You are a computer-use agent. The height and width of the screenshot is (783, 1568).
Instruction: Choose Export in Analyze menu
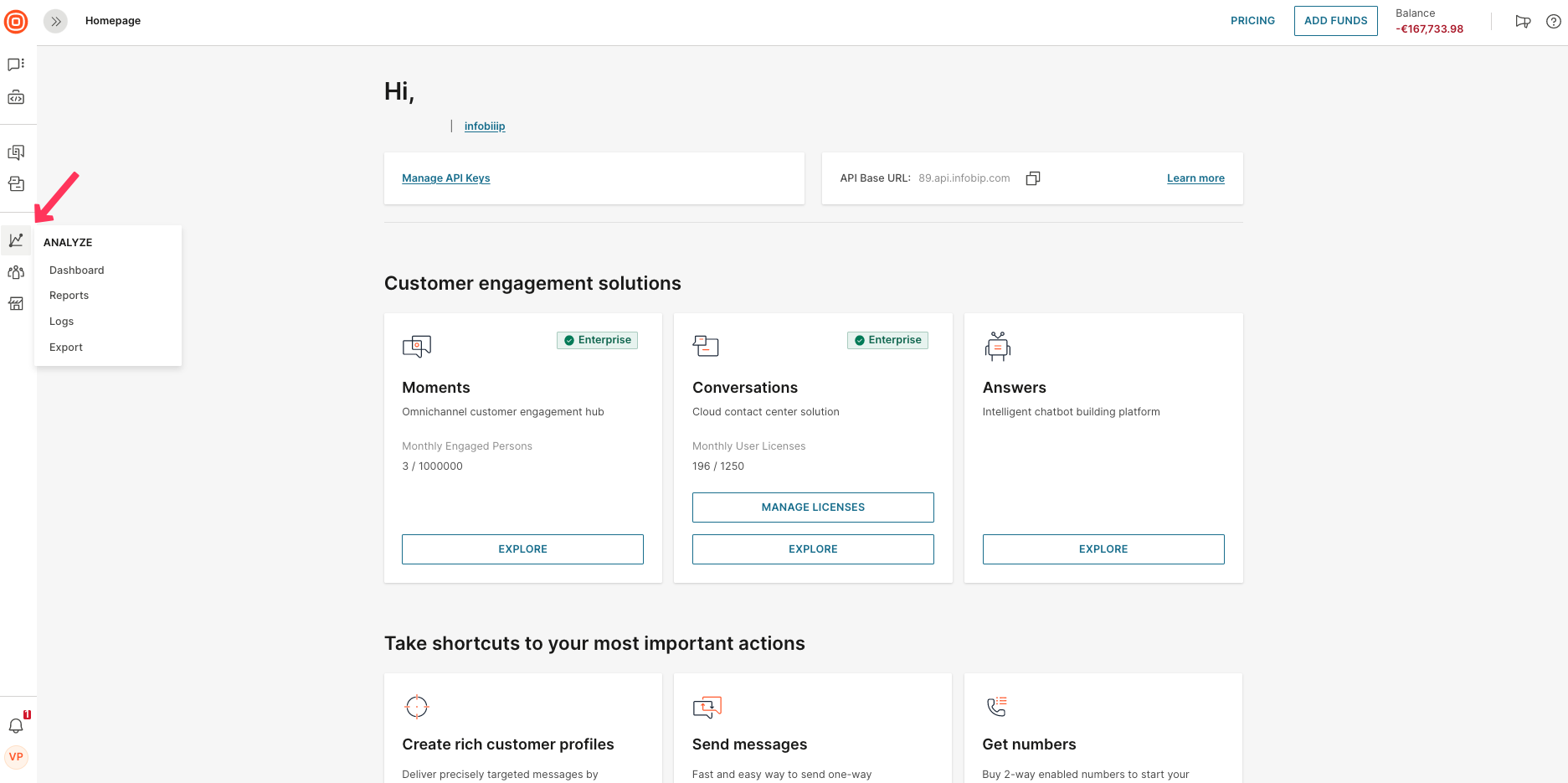click(x=66, y=348)
